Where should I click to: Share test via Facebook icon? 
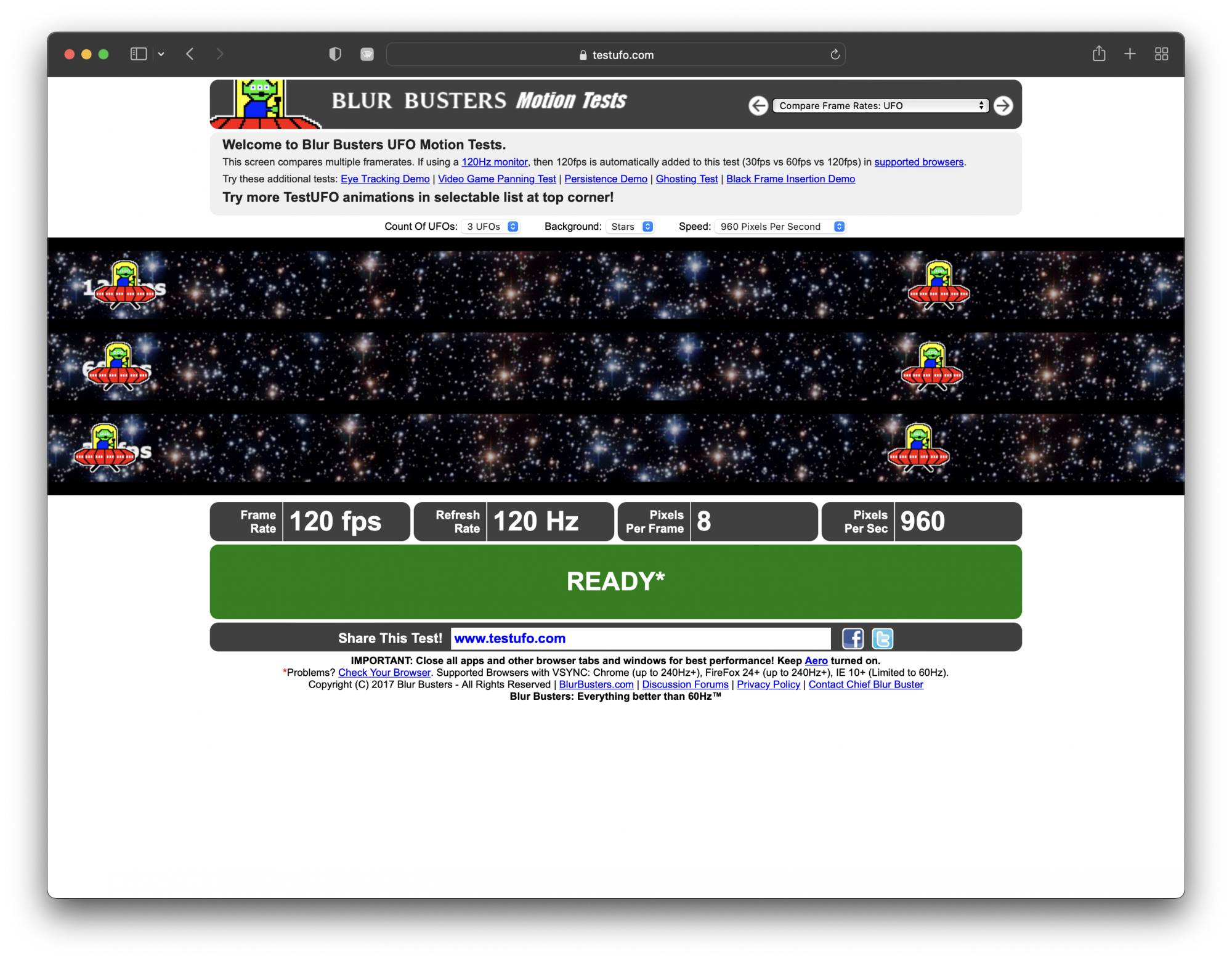click(853, 638)
